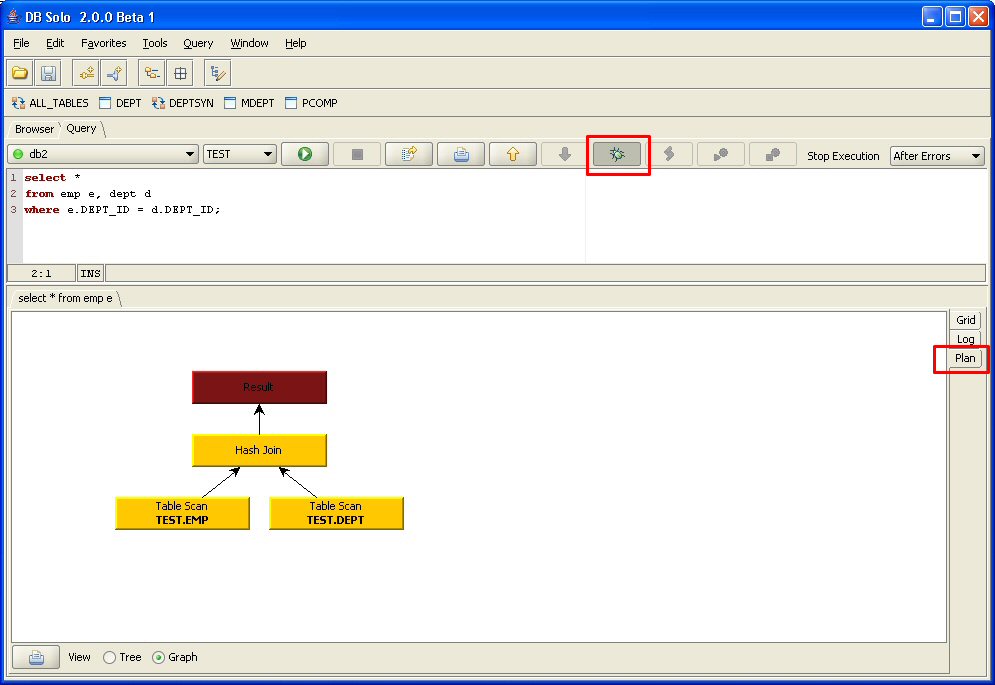The height and width of the screenshot is (685, 995).
Task: Click the stop execution square button
Action: 357,154
